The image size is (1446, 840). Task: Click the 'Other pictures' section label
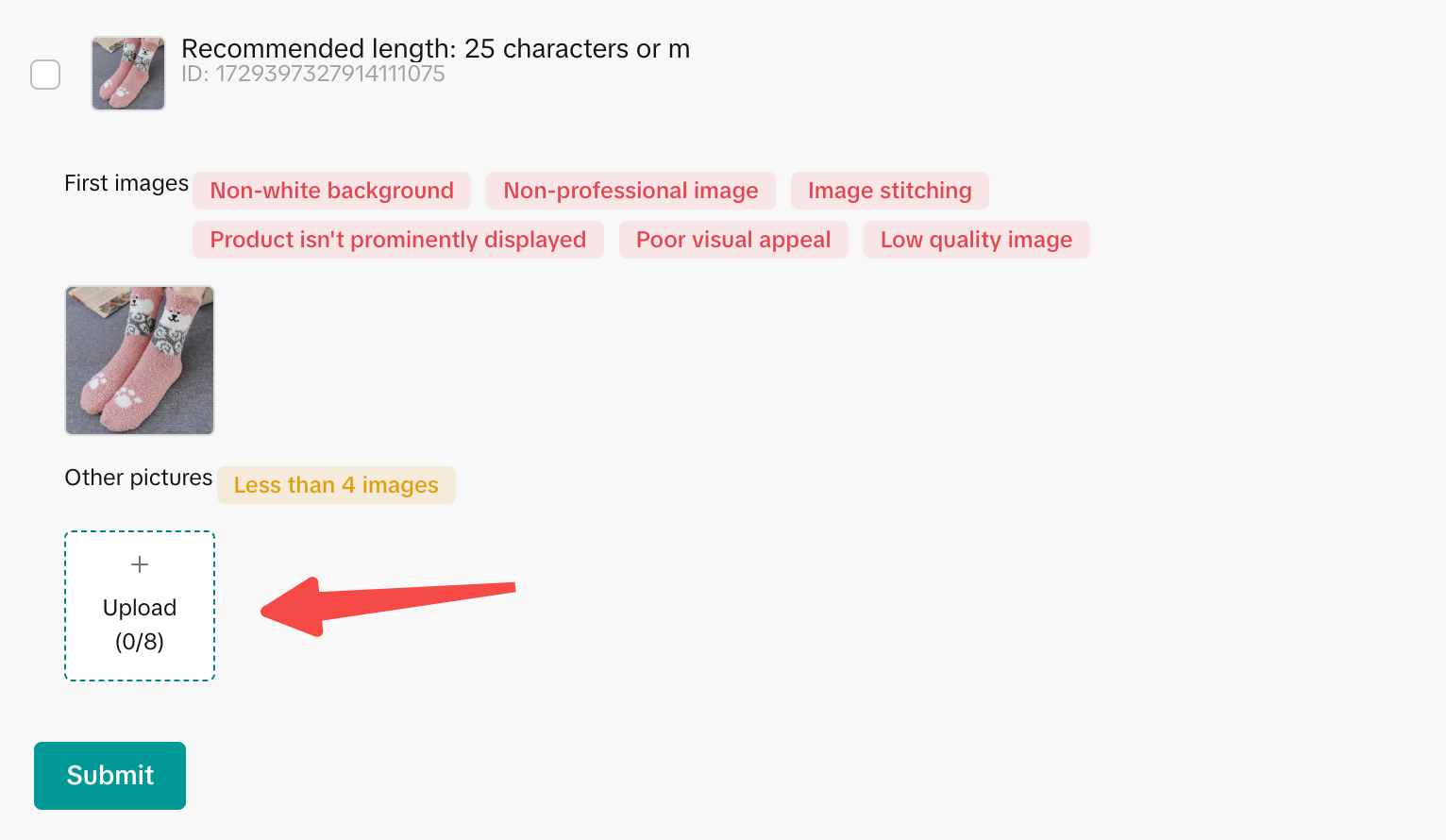click(138, 478)
